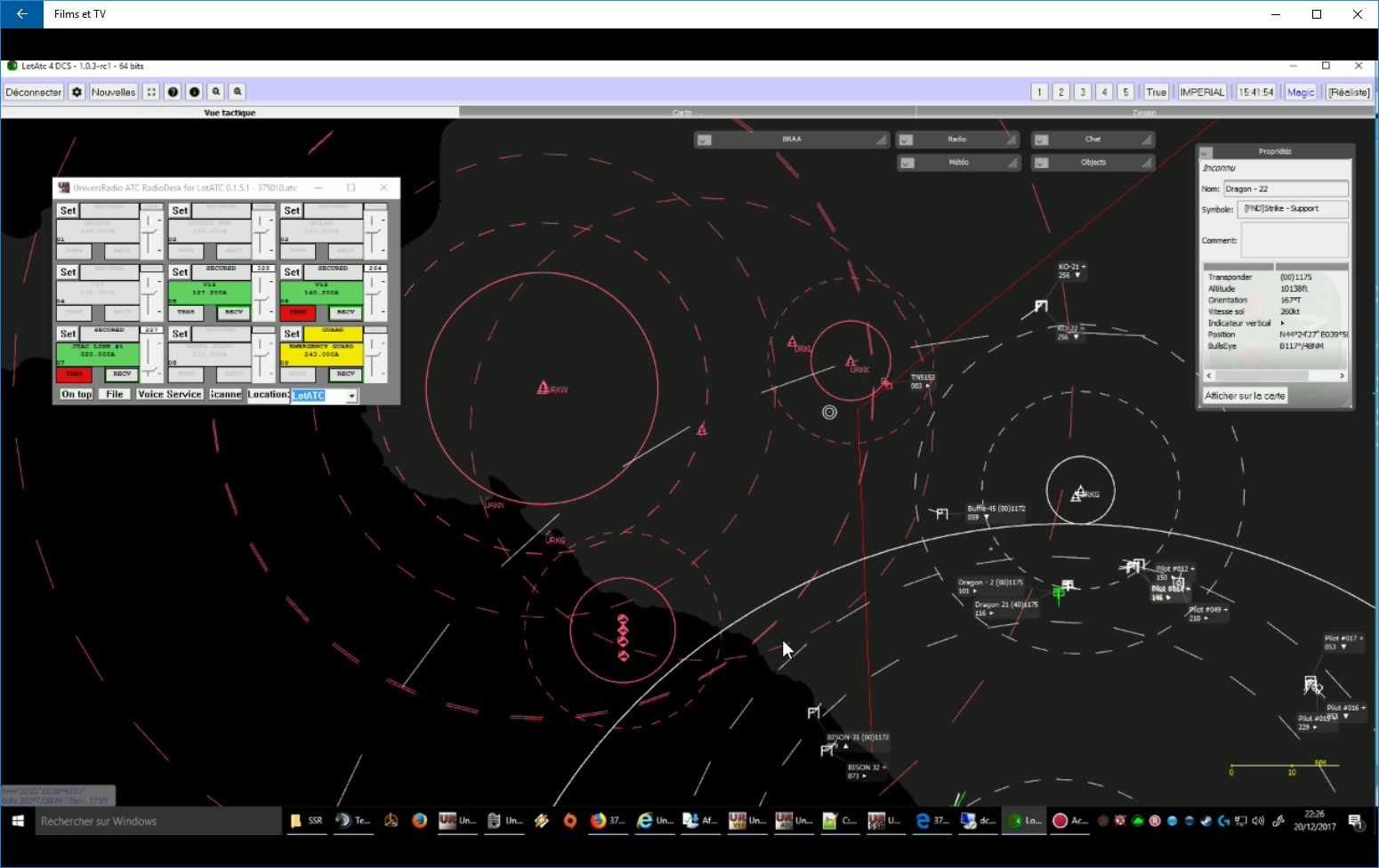Toggle RECV on the V18 127.200 radio

pyautogui.click(x=234, y=312)
